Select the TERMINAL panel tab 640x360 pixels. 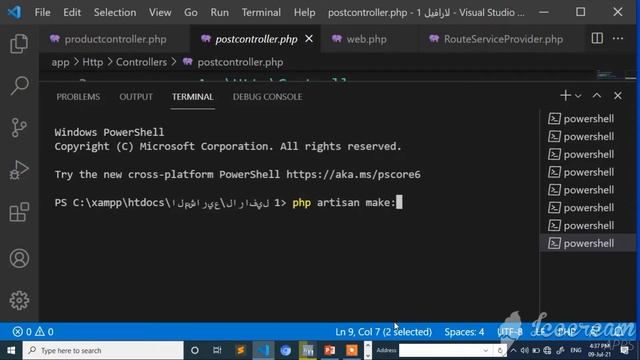pyautogui.click(x=193, y=97)
